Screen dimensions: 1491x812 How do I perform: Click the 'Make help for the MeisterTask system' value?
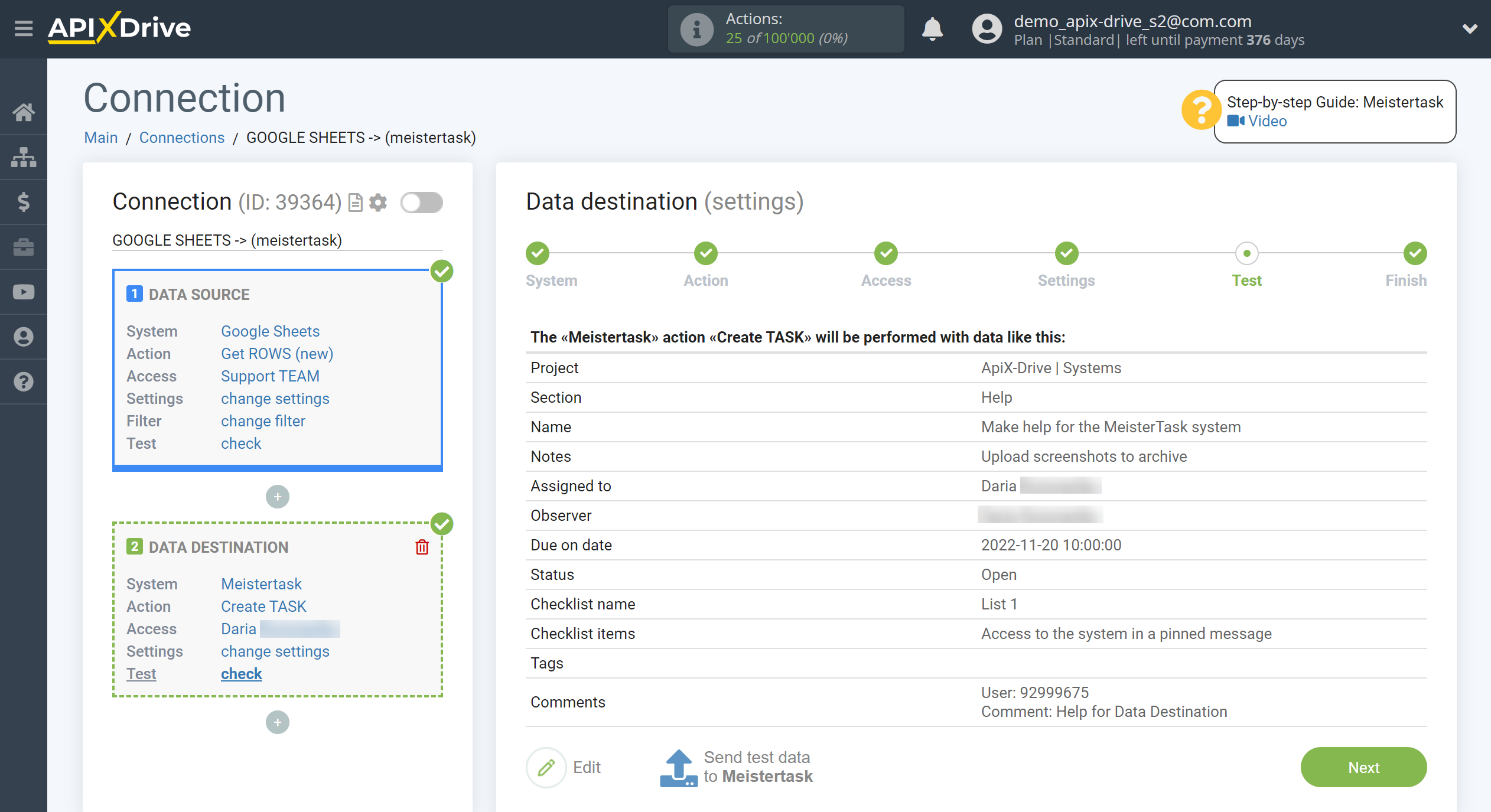[1111, 427]
